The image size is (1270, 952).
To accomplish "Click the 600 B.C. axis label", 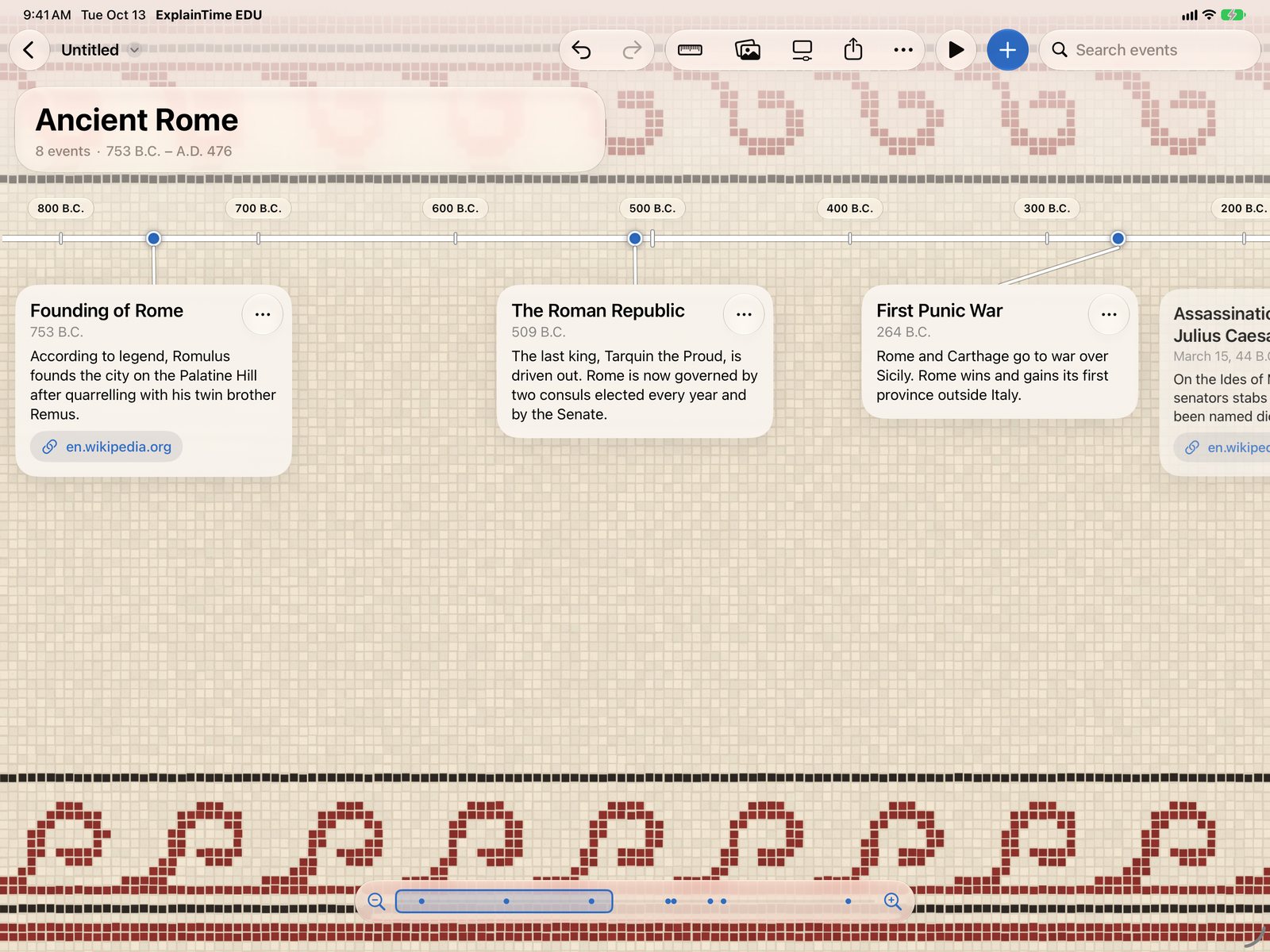I will [455, 209].
